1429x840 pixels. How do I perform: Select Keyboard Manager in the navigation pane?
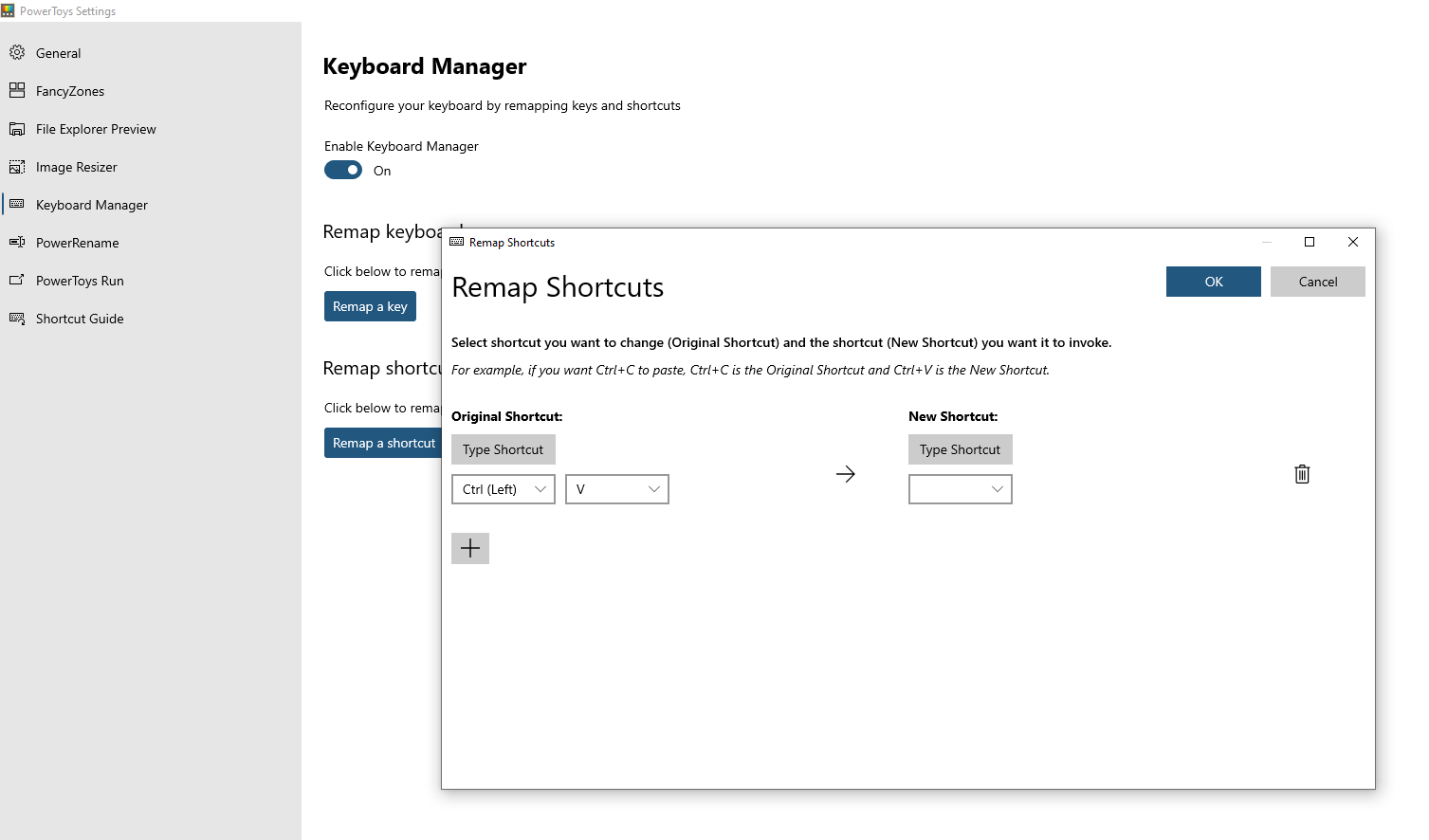(91, 204)
